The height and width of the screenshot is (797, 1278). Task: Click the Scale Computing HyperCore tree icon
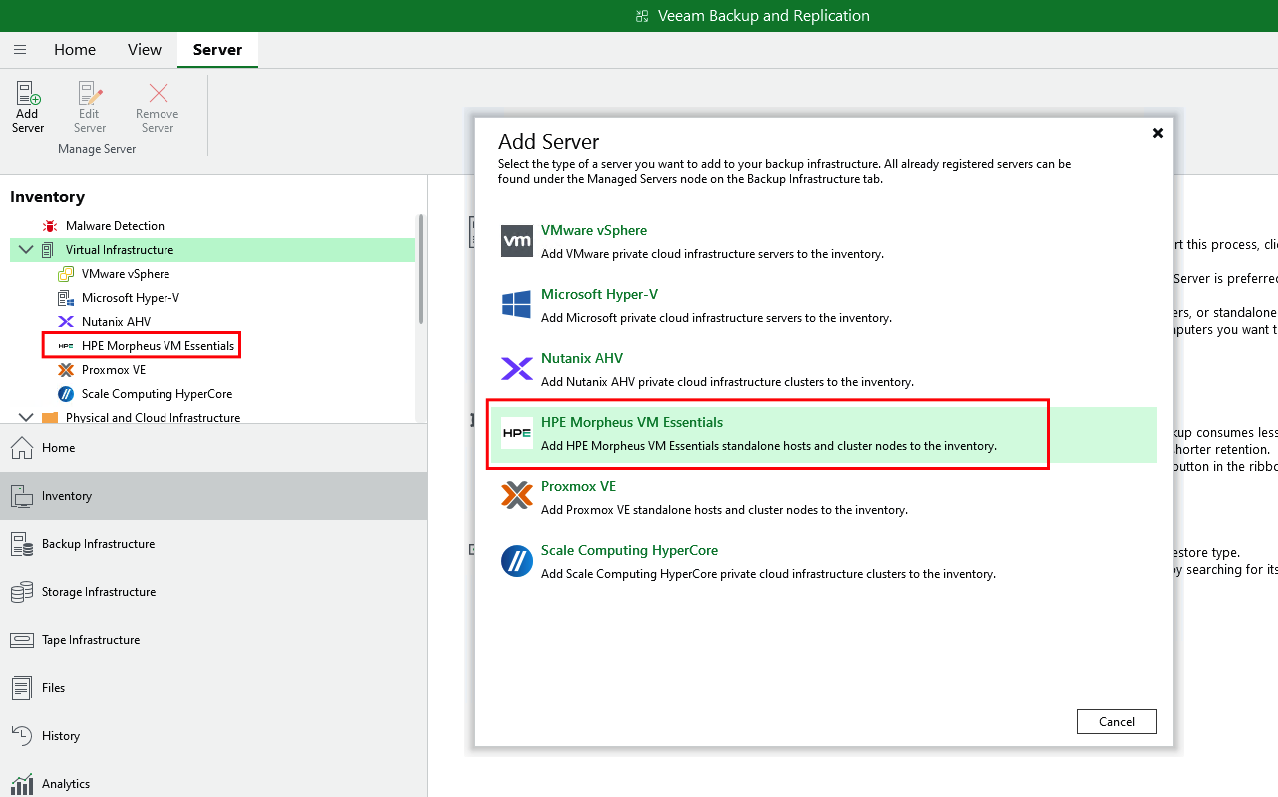tap(66, 394)
